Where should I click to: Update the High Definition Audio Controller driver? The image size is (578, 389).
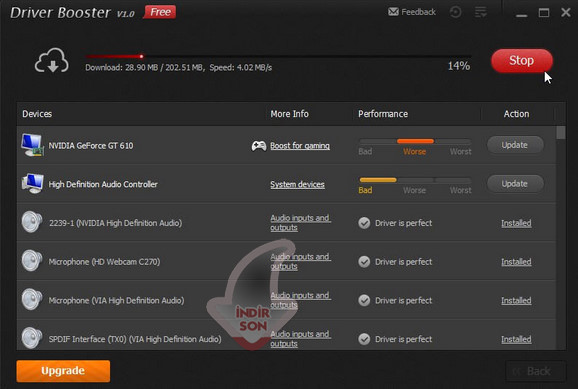[x=515, y=184]
